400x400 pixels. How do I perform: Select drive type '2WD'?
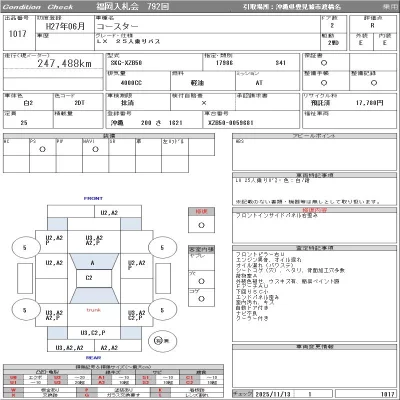pyautogui.click(x=333, y=43)
